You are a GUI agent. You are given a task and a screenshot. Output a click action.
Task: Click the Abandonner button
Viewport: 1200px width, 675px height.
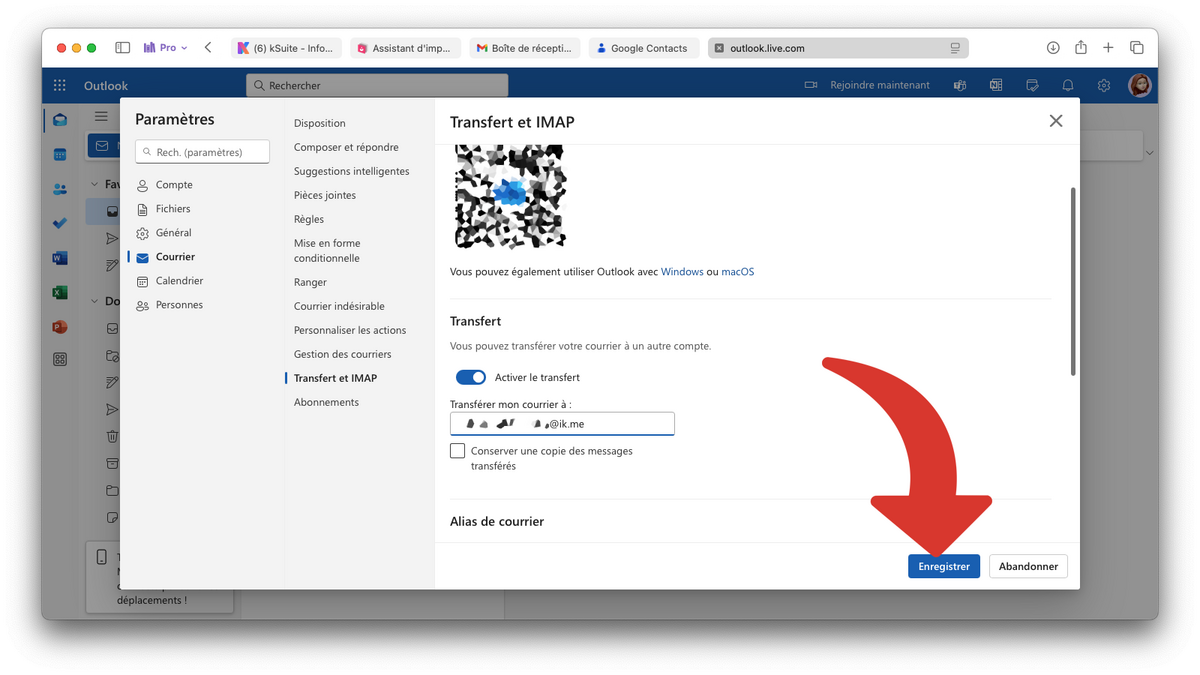[x=1028, y=566]
